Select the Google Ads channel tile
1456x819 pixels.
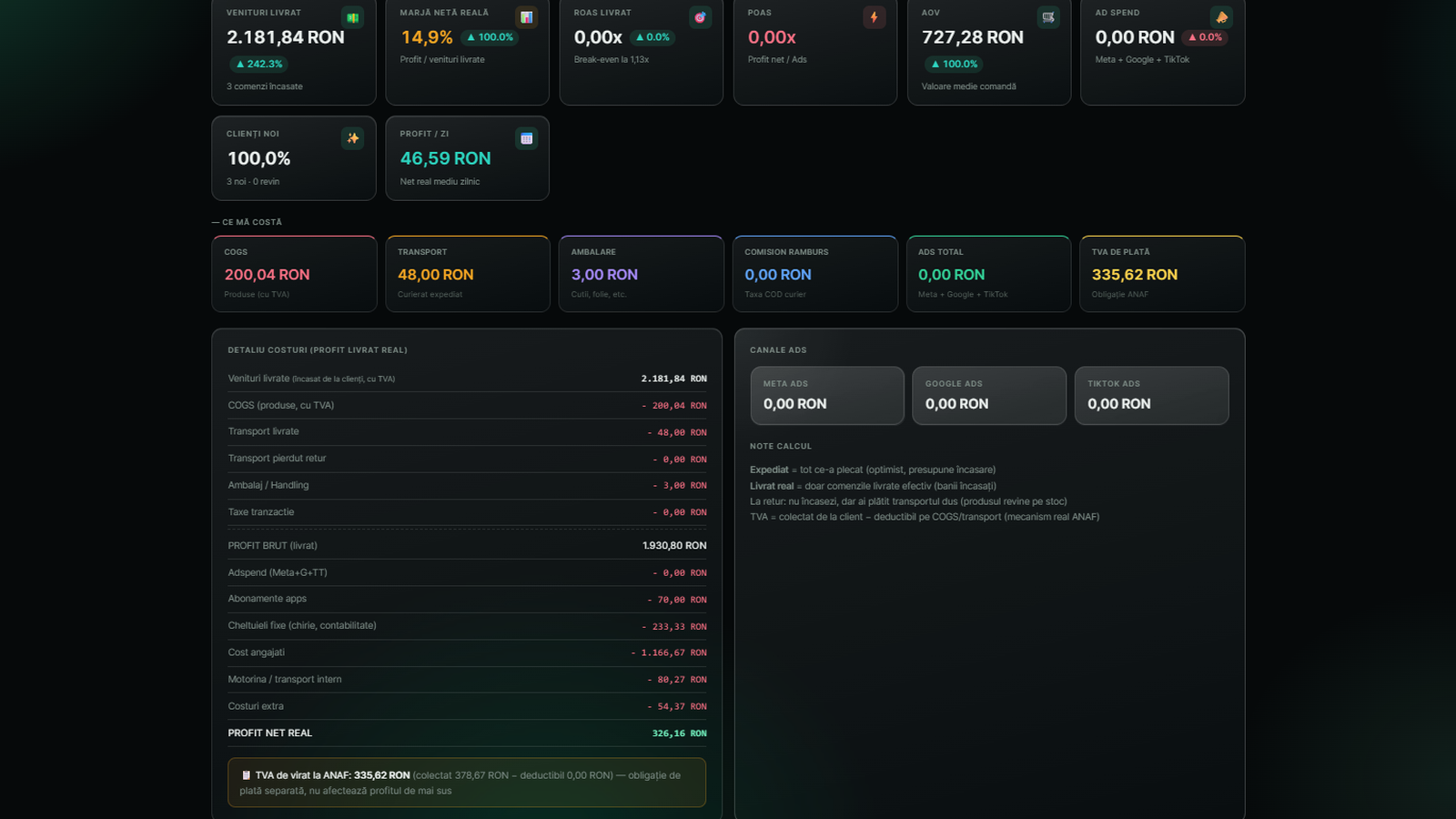click(x=989, y=396)
